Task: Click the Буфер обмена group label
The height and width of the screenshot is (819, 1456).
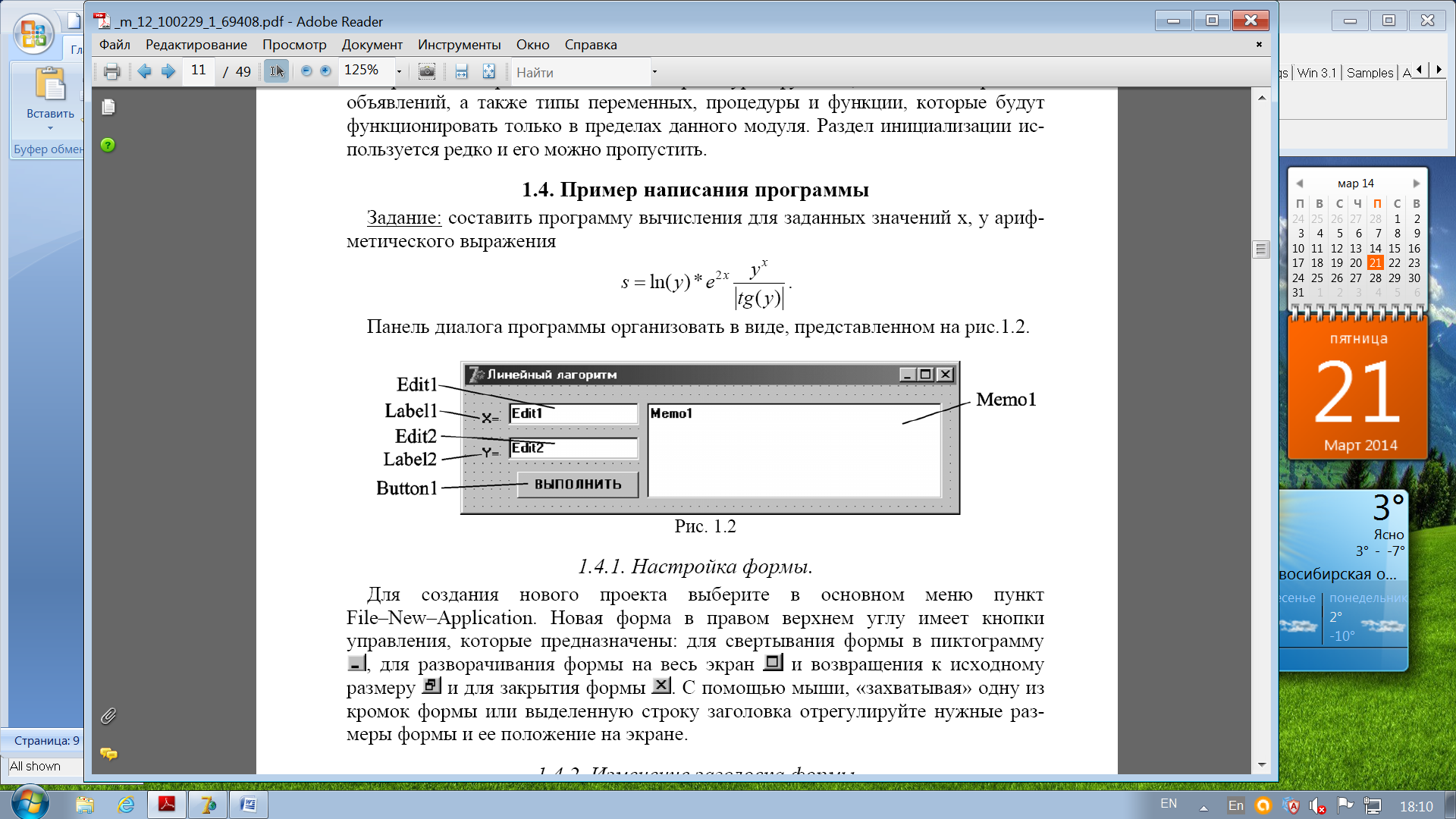Action: point(48,149)
